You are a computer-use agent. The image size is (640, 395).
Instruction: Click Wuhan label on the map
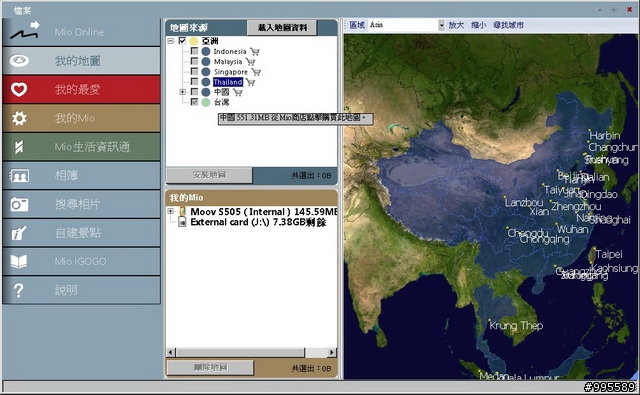572,229
